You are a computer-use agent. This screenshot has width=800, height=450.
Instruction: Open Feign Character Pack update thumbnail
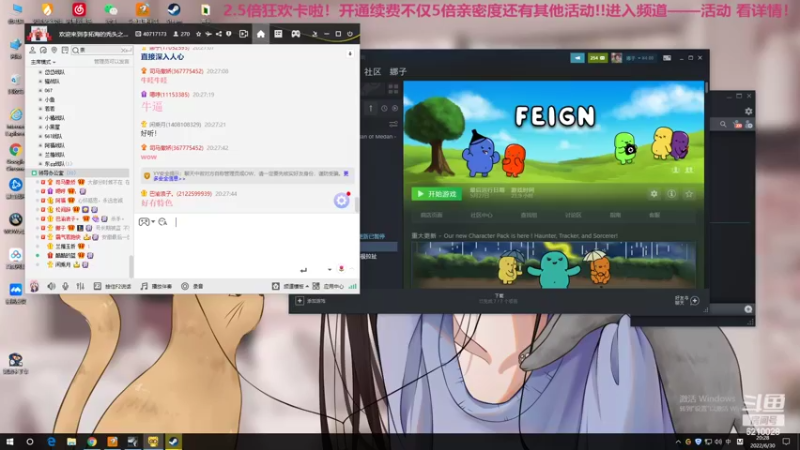pos(554,265)
